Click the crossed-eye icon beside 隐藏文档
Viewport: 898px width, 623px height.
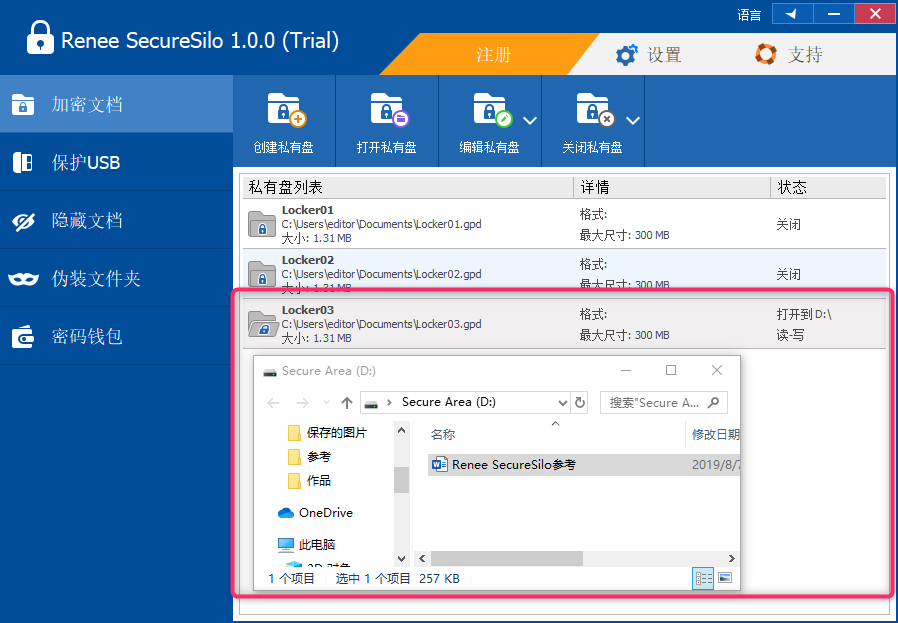point(23,221)
